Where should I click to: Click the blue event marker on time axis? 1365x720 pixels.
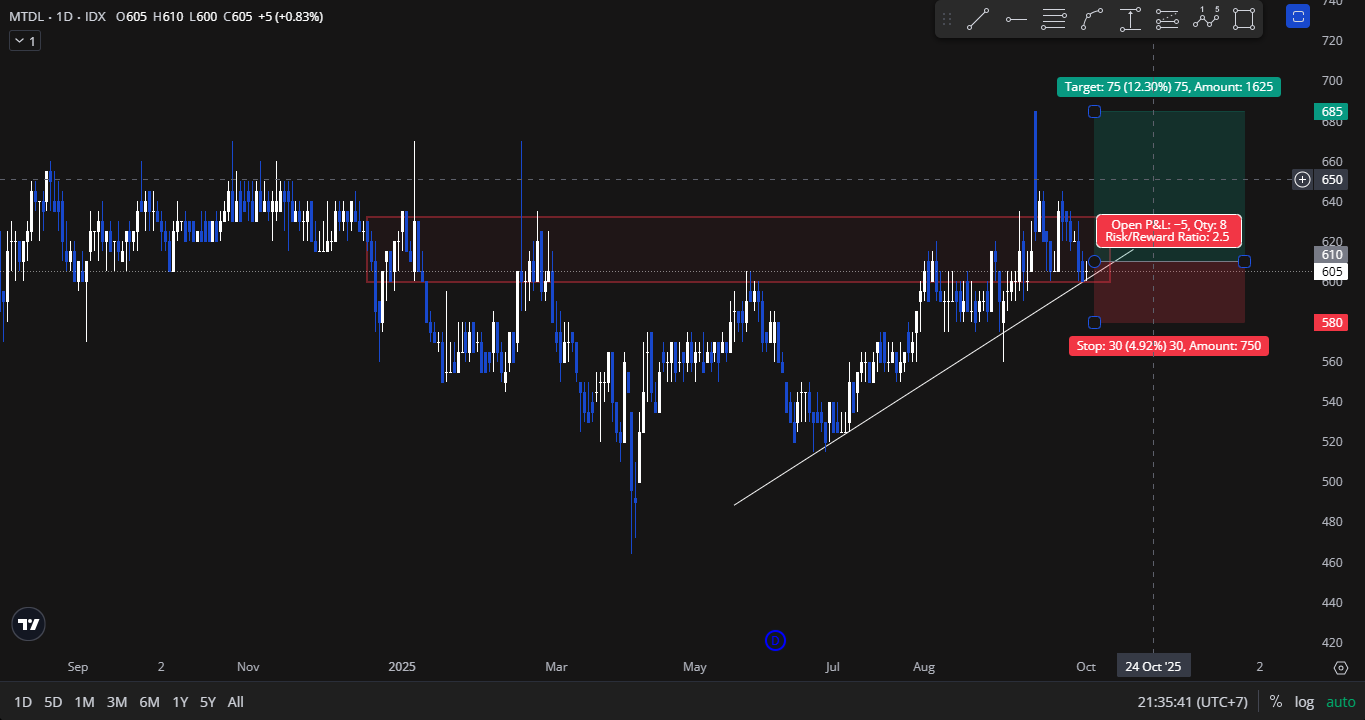click(x=775, y=640)
